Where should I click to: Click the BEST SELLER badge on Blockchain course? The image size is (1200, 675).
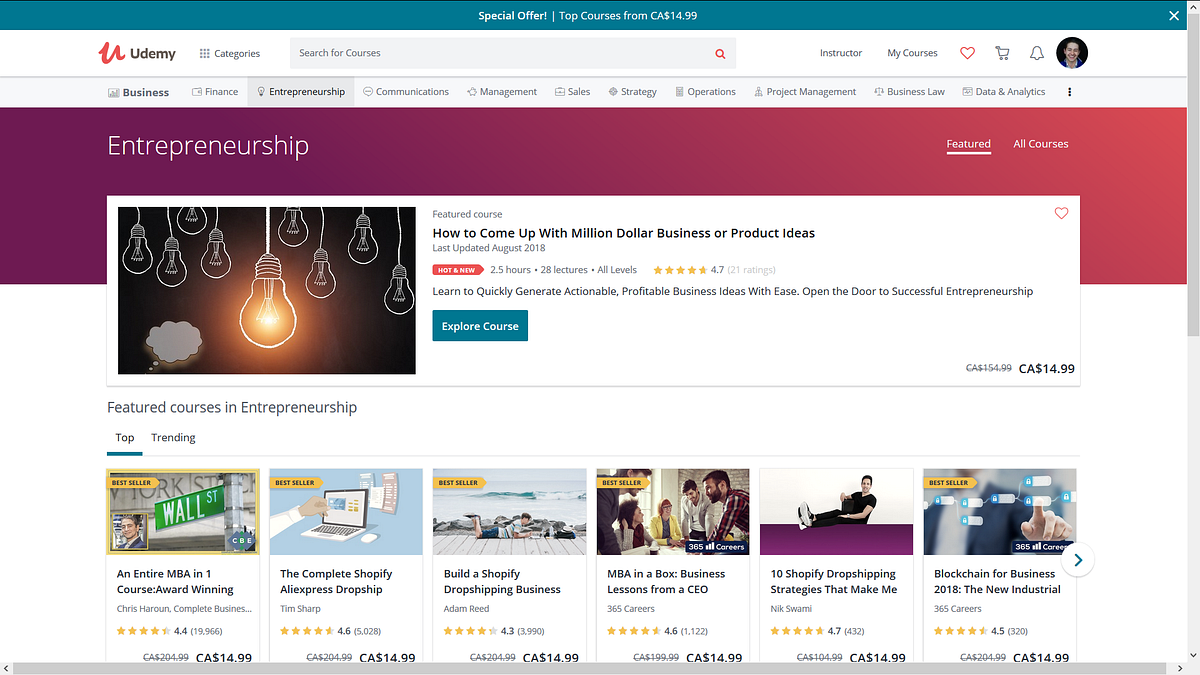pos(948,483)
